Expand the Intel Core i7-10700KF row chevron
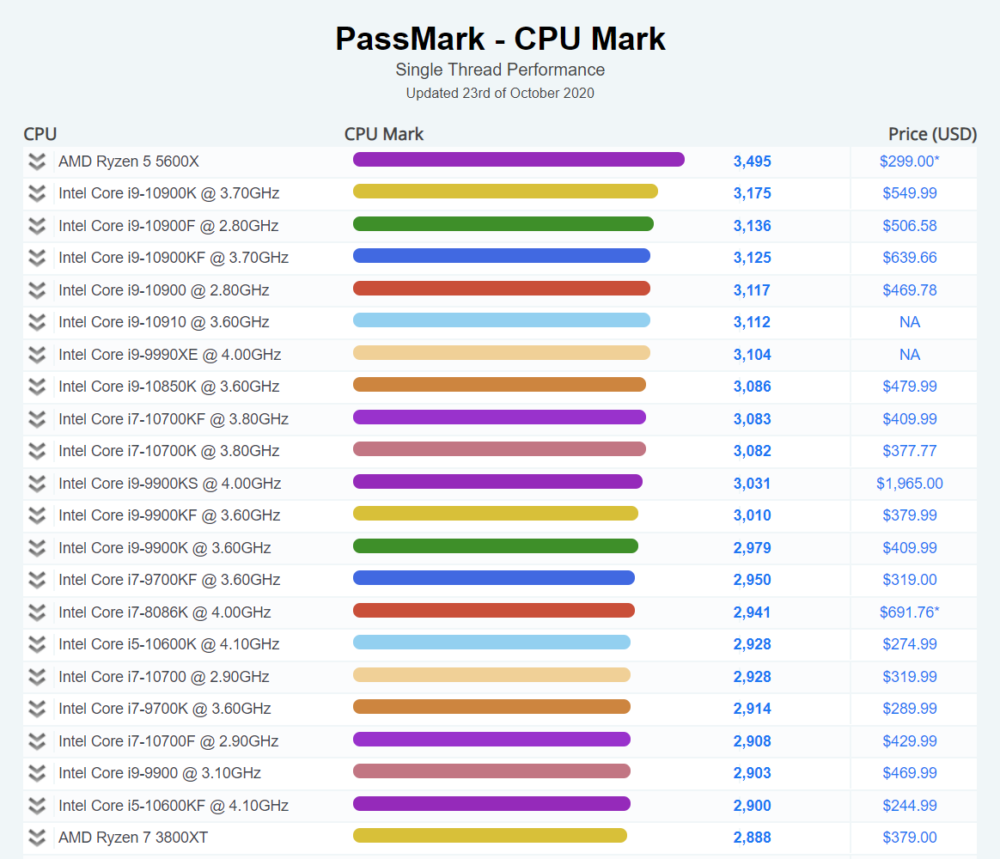1000x859 pixels. pyautogui.click(x=37, y=419)
